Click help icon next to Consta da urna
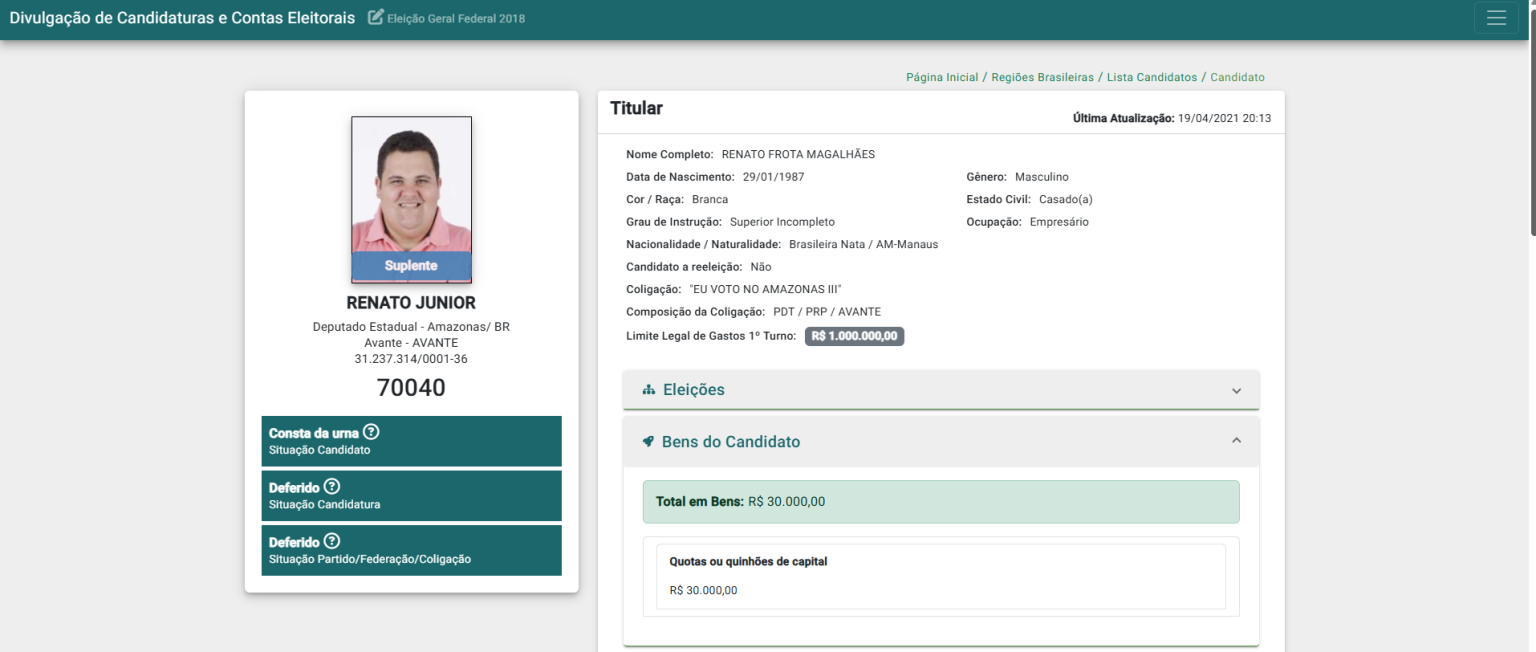Screen dimensions: 1536x652 coord(371,432)
